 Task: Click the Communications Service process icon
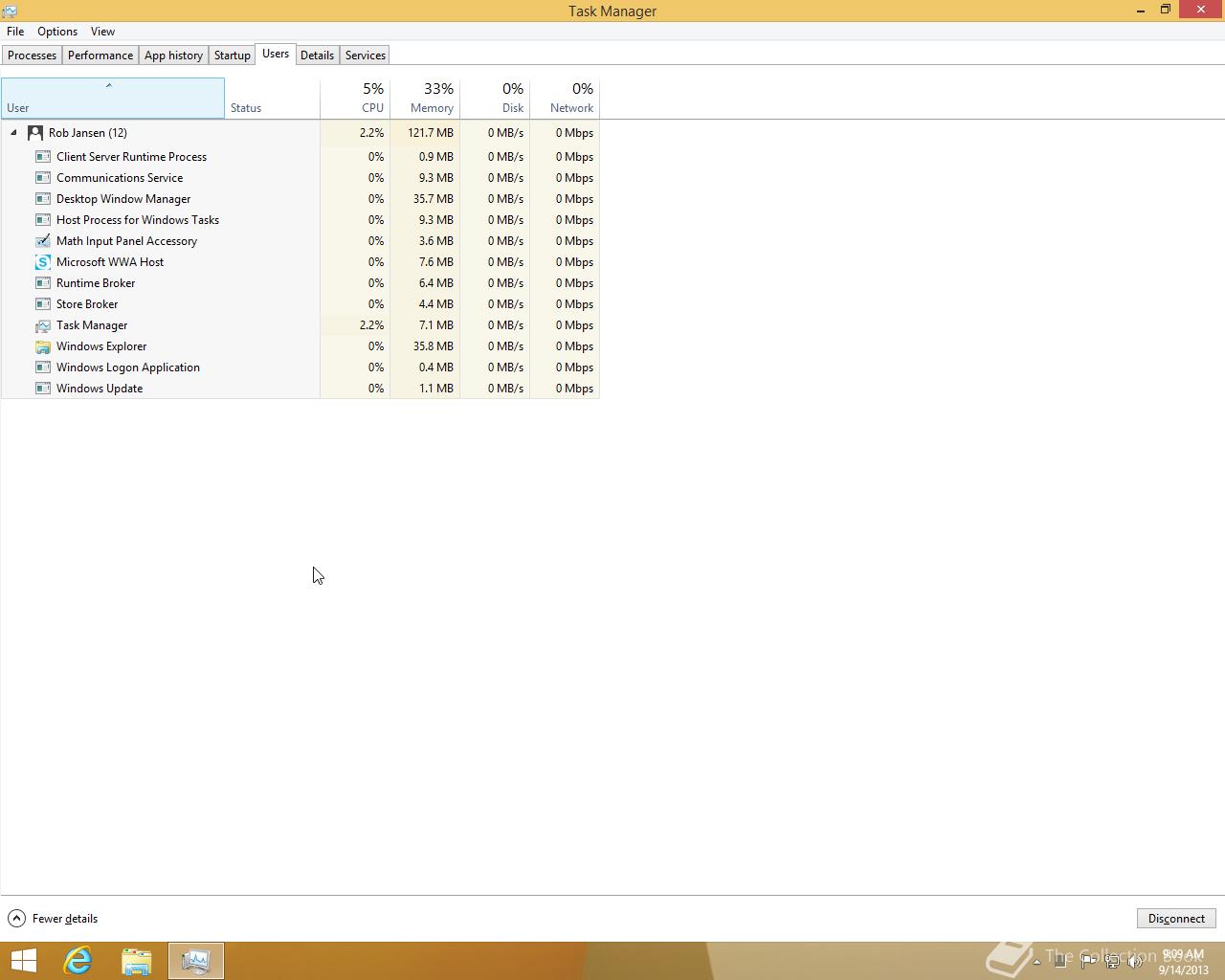[43, 178]
